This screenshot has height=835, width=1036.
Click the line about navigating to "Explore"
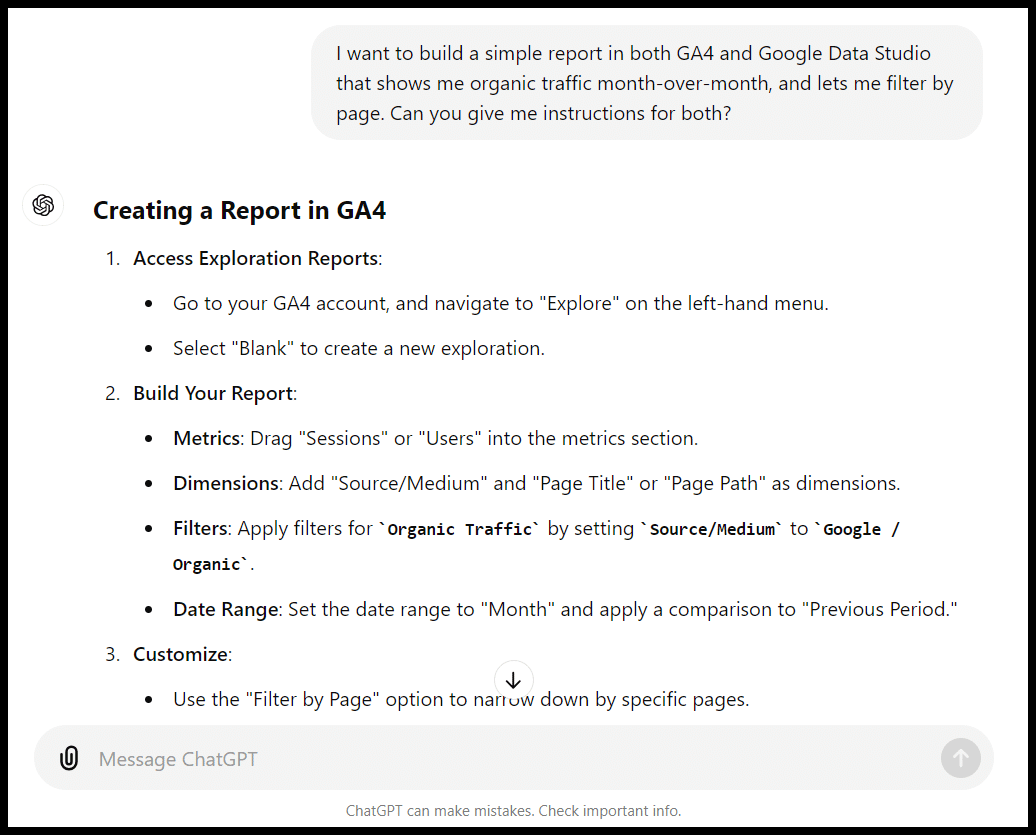(500, 303)
